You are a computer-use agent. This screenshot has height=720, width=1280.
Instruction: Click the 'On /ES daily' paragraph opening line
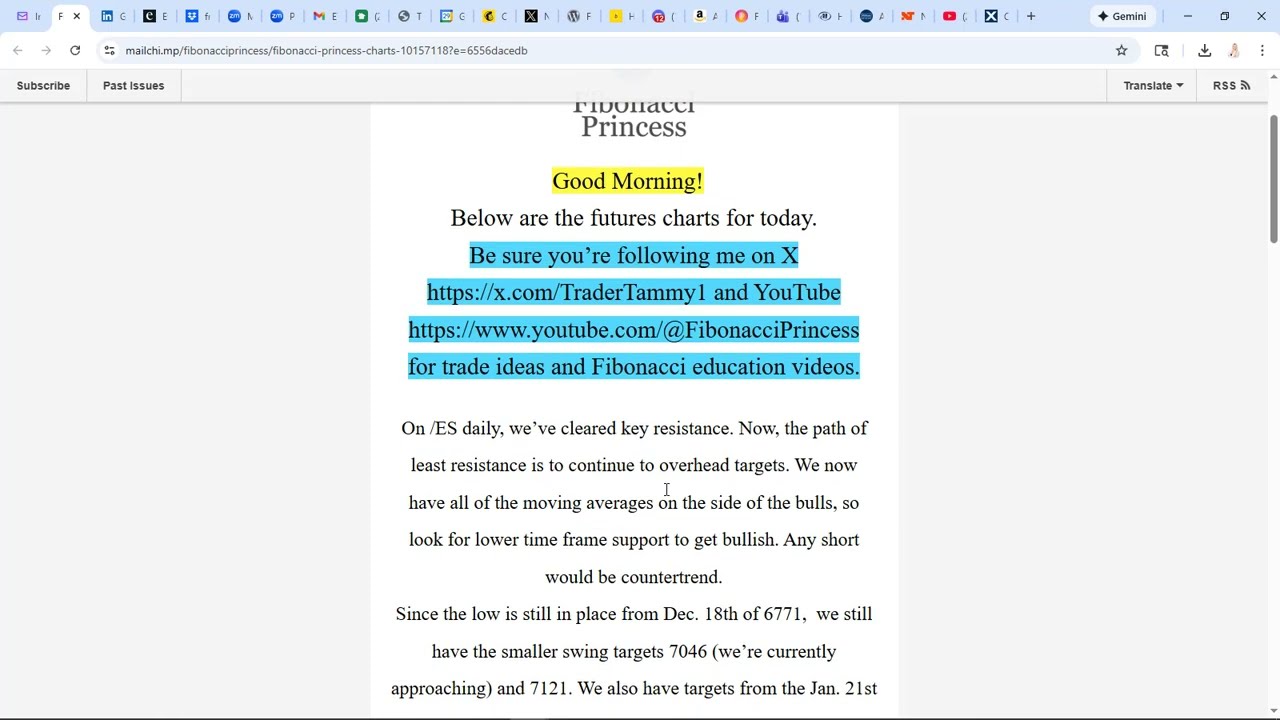[634, 428]
